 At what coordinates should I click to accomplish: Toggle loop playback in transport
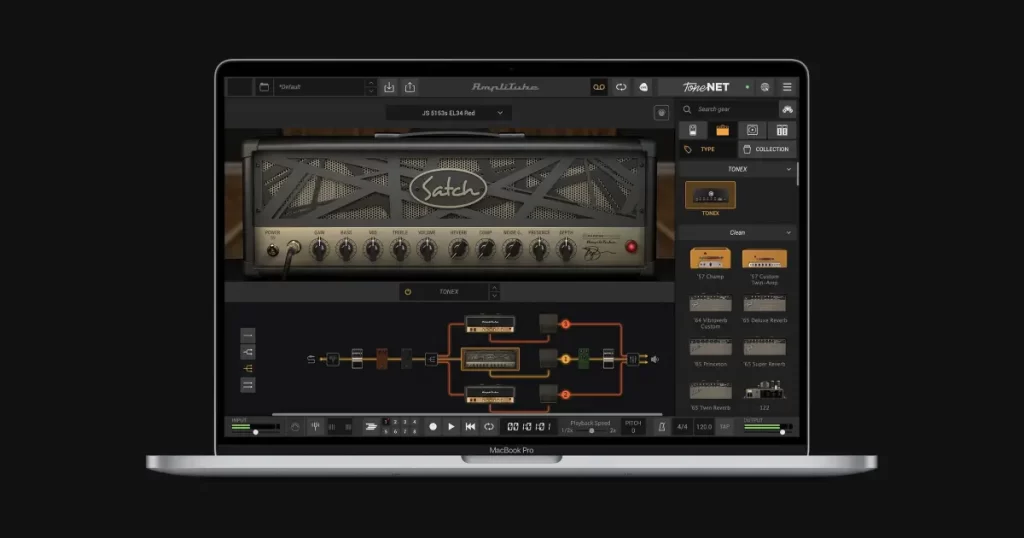pos(489,426)
